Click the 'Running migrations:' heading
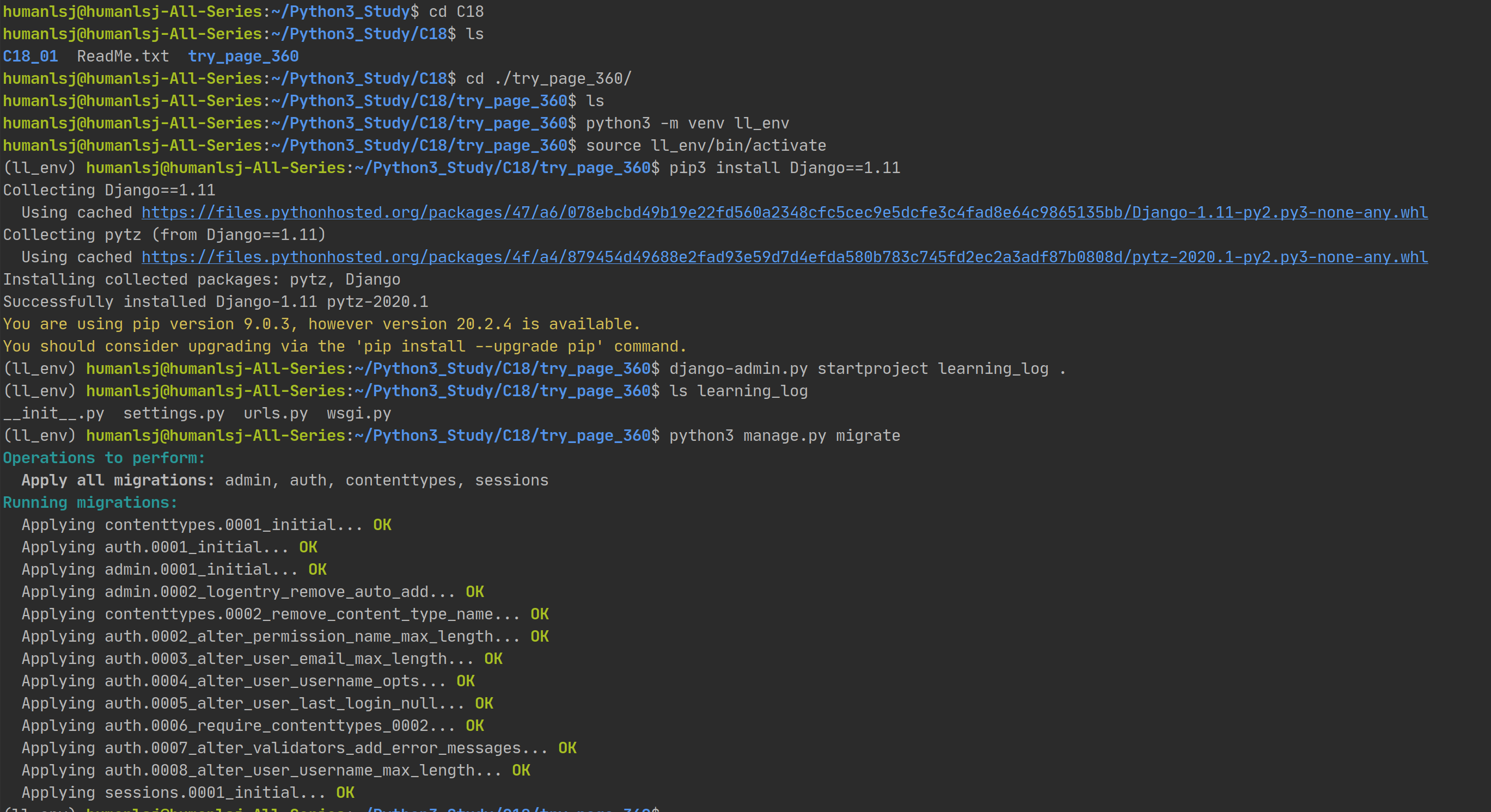Viewport: 1491px width, 812px height. 90,502
